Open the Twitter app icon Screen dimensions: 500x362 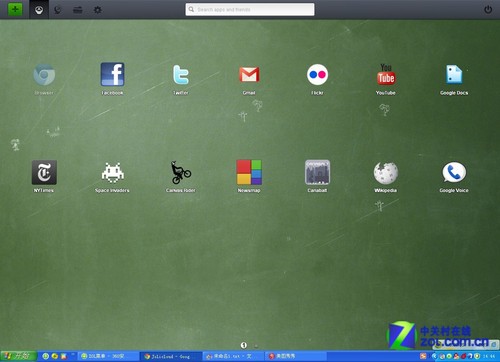(181, 75)
